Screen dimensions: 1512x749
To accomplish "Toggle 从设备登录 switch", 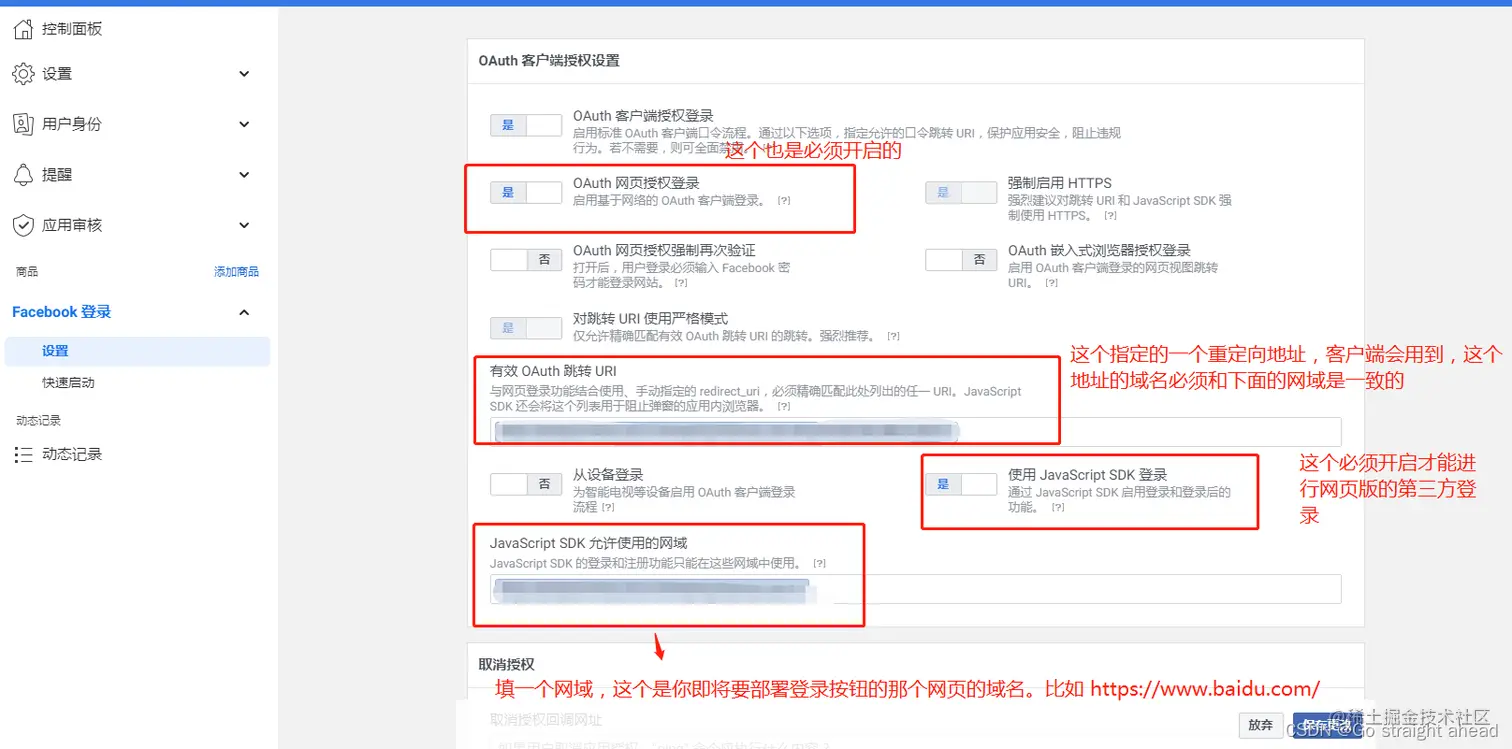I will [x=526, y=484].
